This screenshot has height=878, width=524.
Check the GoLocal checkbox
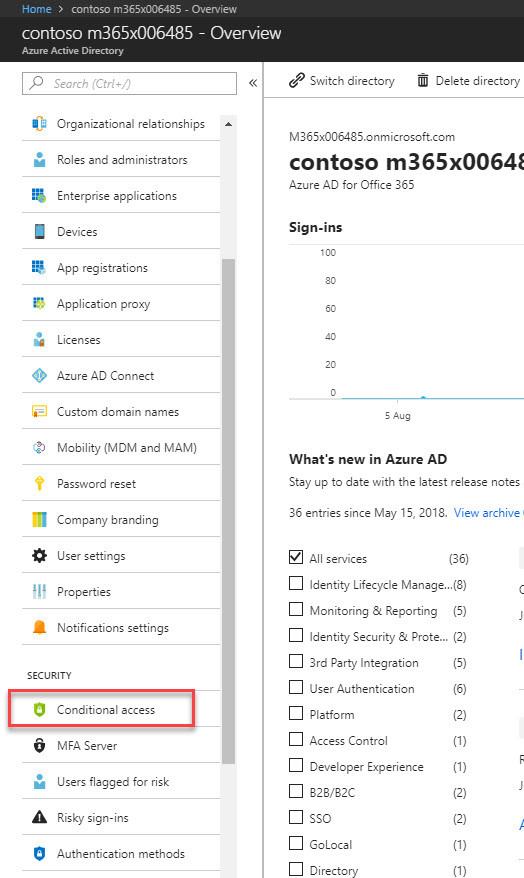pos(296,843)
